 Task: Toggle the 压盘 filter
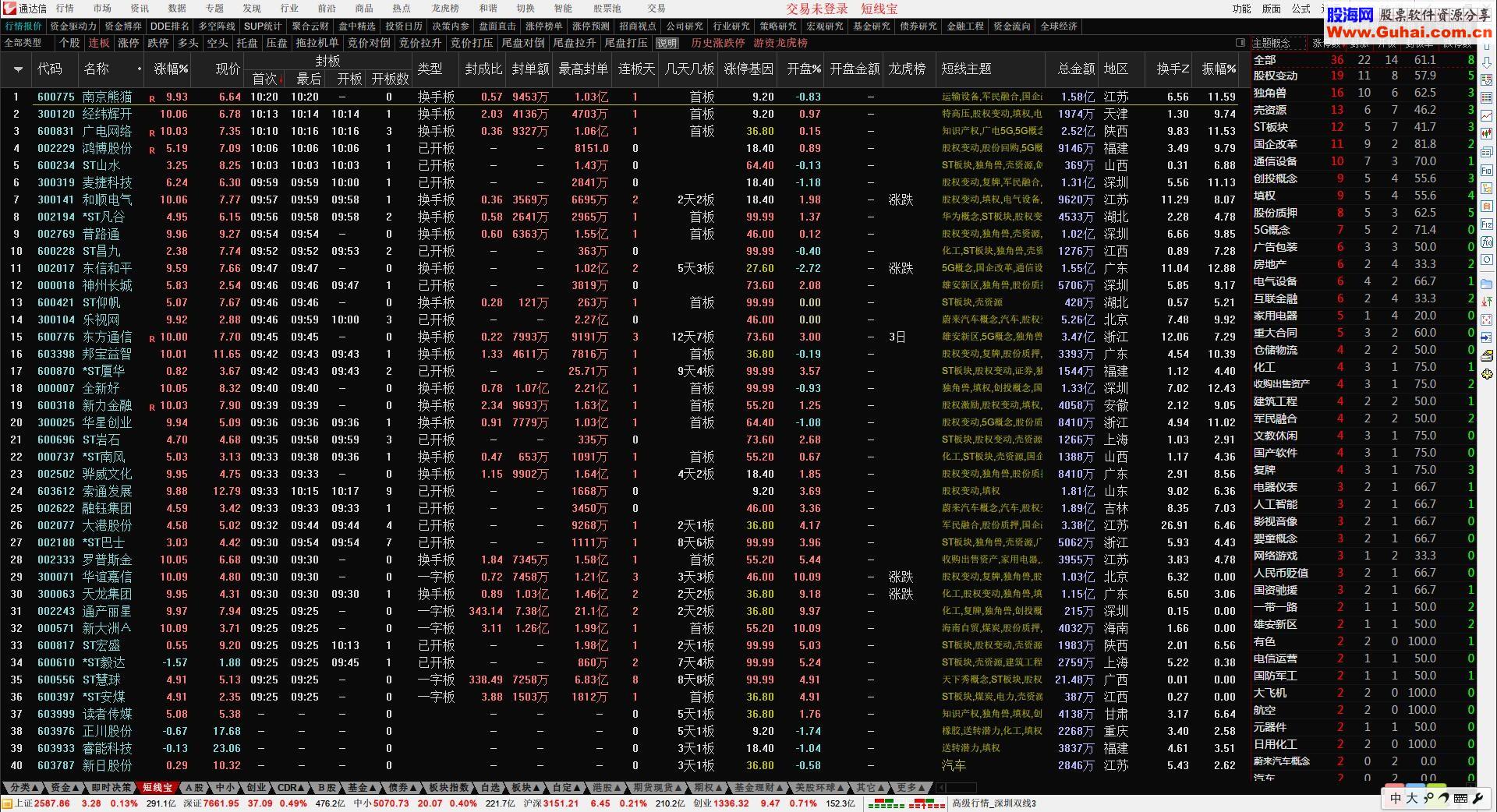[x=277, y=43]
